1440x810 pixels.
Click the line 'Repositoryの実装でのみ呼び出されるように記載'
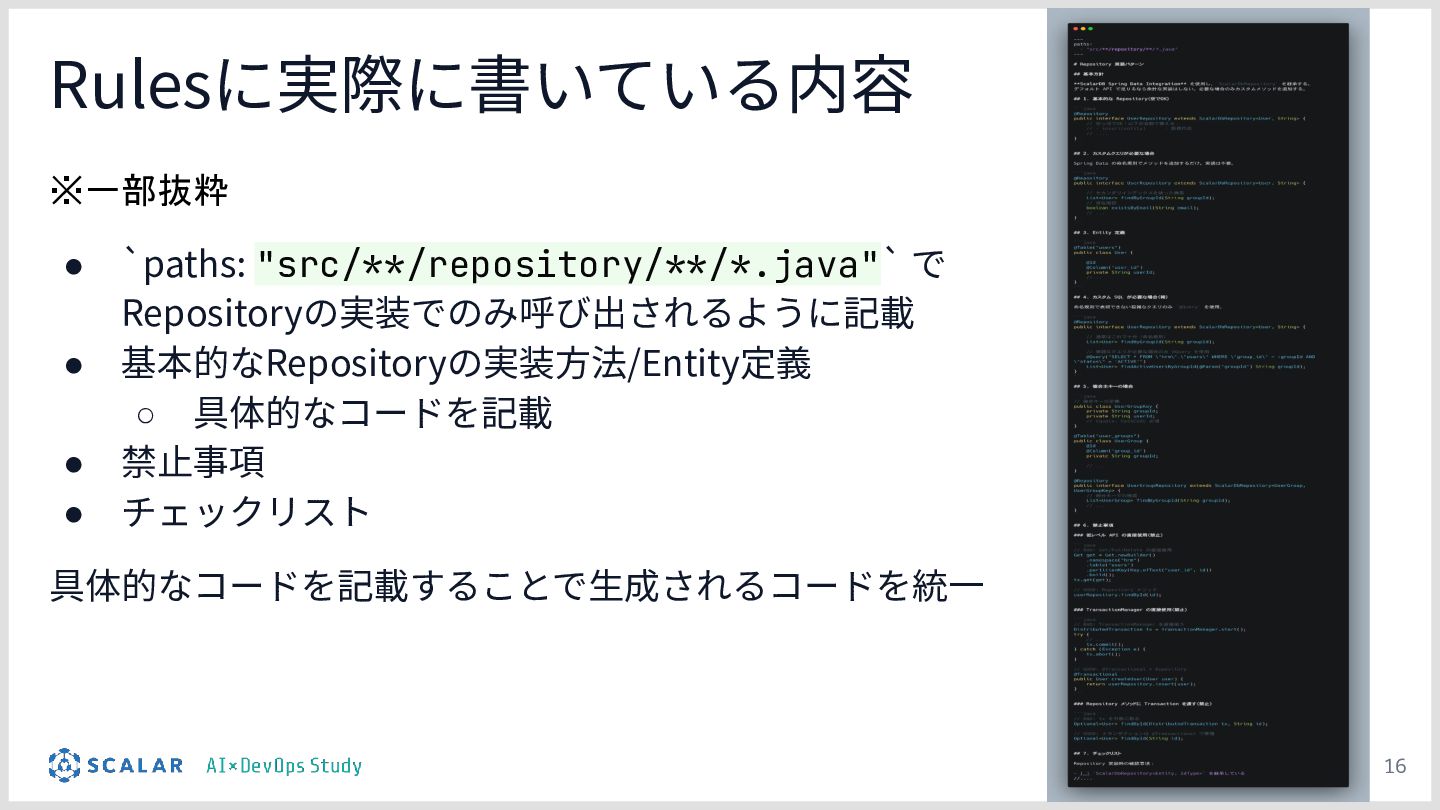pos(518,312)
